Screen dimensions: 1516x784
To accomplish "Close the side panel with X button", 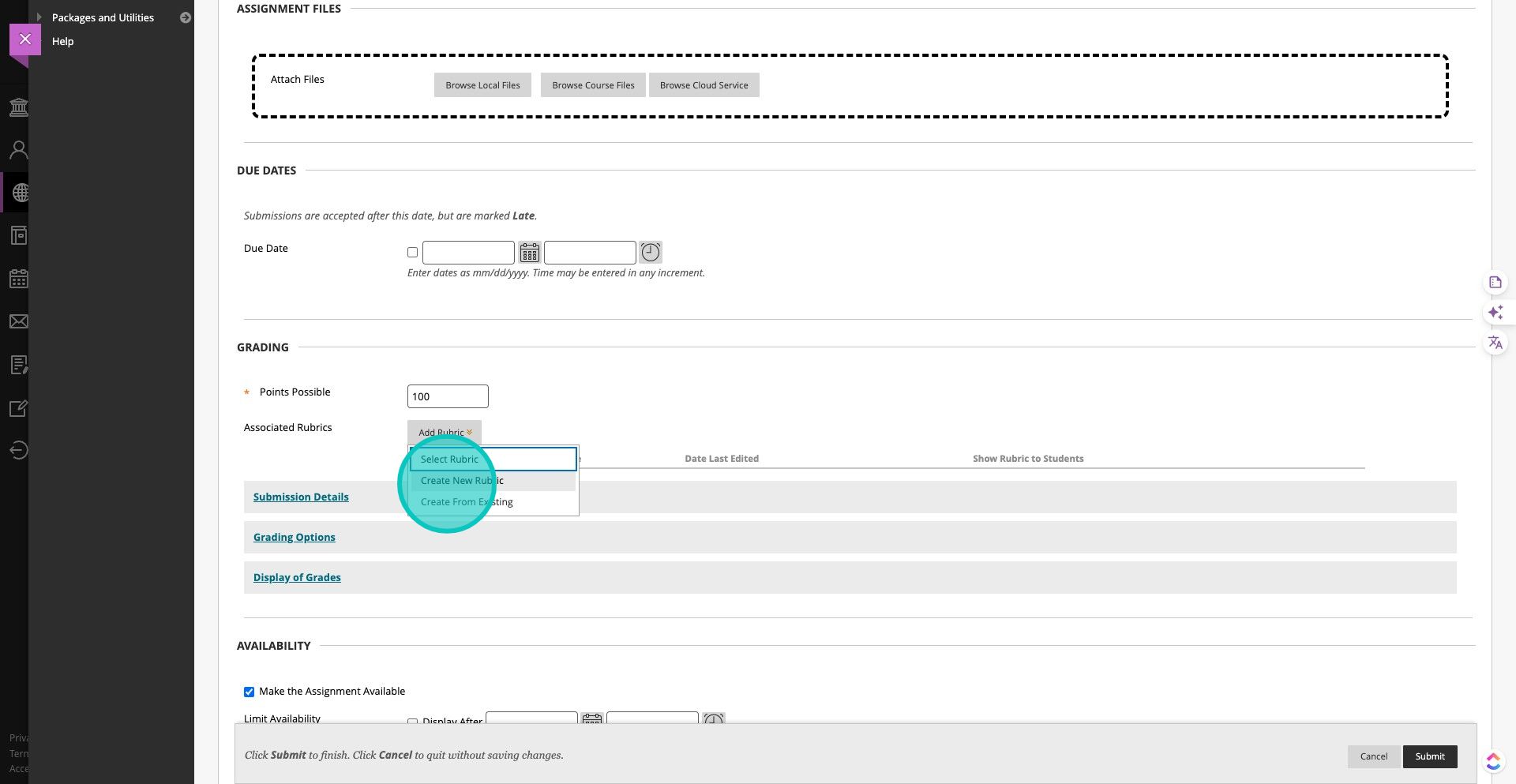I will (25, 39).
